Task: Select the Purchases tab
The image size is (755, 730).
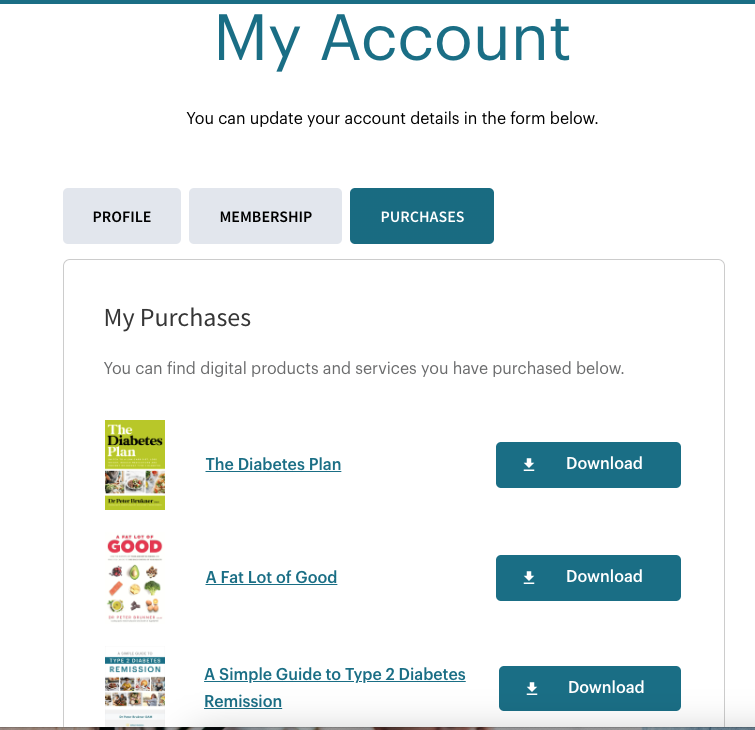Action: (422, 216)
